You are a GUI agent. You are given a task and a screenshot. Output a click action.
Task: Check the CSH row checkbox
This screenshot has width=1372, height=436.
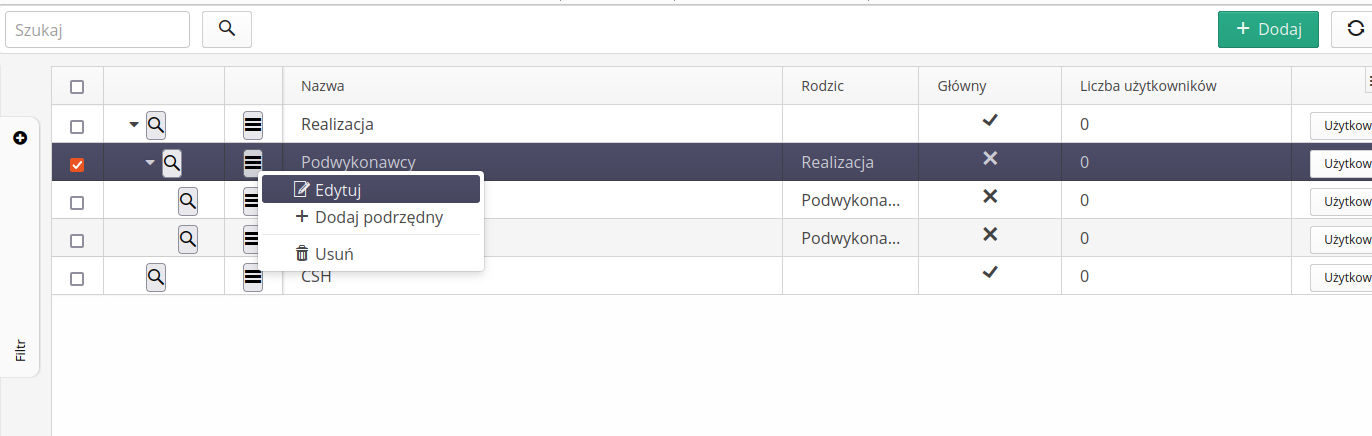[77, 279]
